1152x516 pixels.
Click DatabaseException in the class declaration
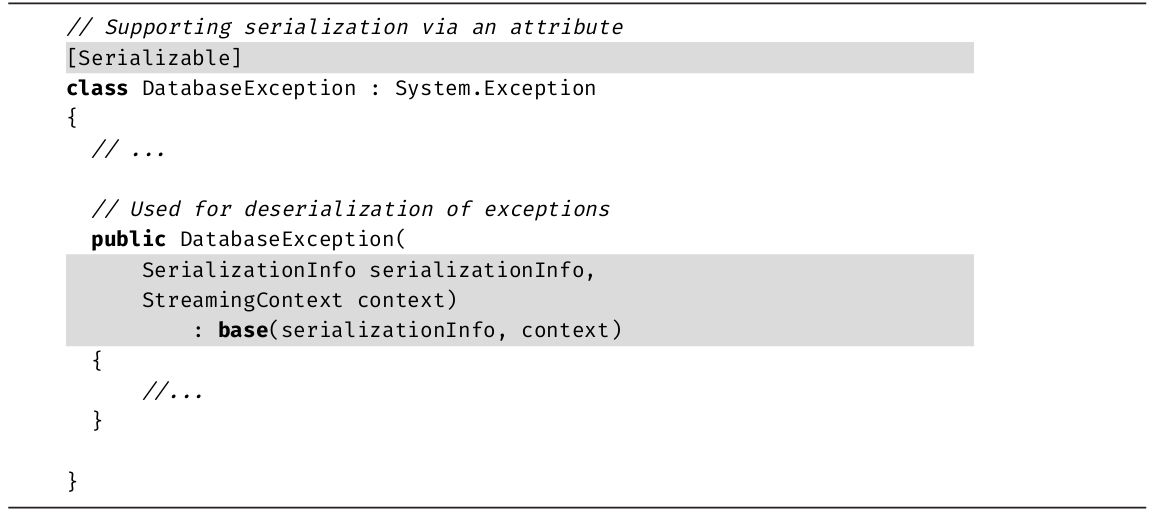tap(249, 89)
